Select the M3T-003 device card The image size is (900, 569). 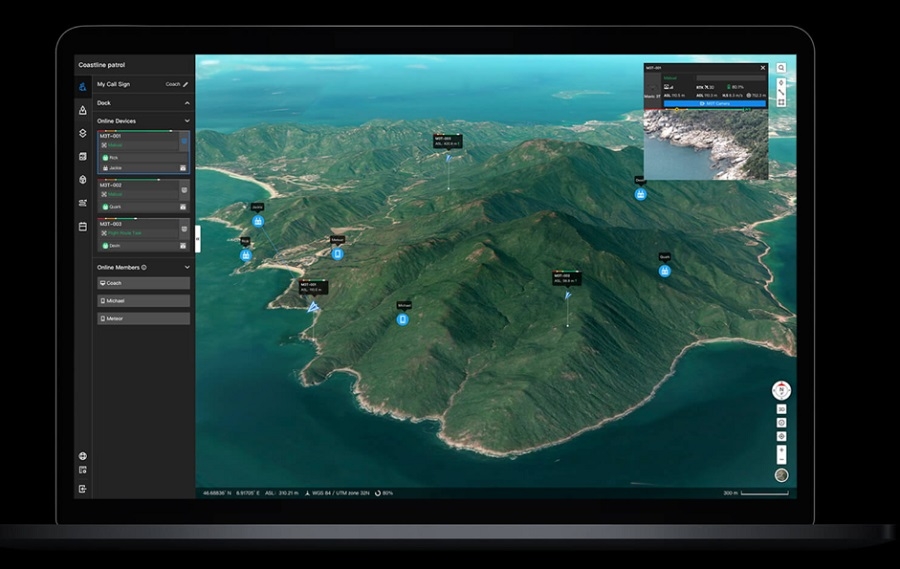click(x=143, y=234)
